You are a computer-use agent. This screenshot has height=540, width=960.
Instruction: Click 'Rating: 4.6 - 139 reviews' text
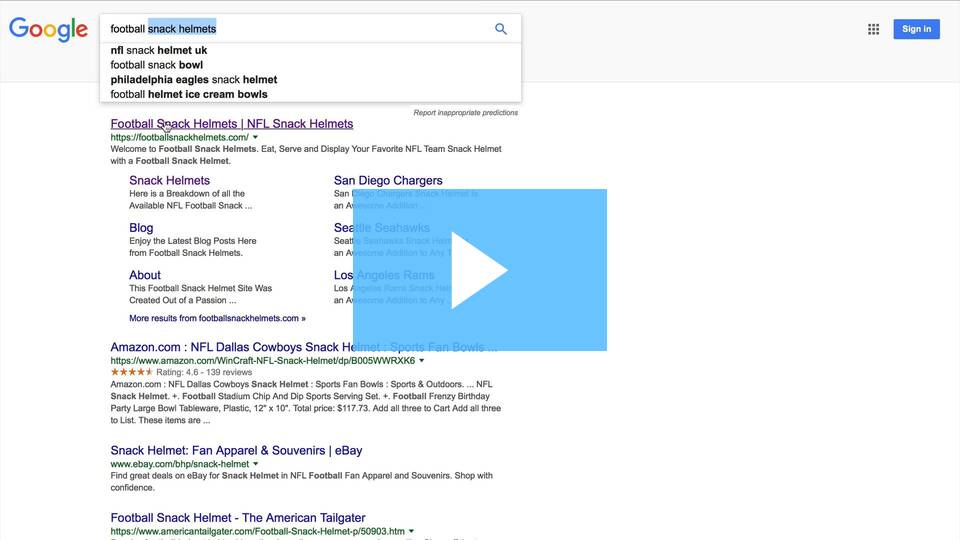click(204, 372)
